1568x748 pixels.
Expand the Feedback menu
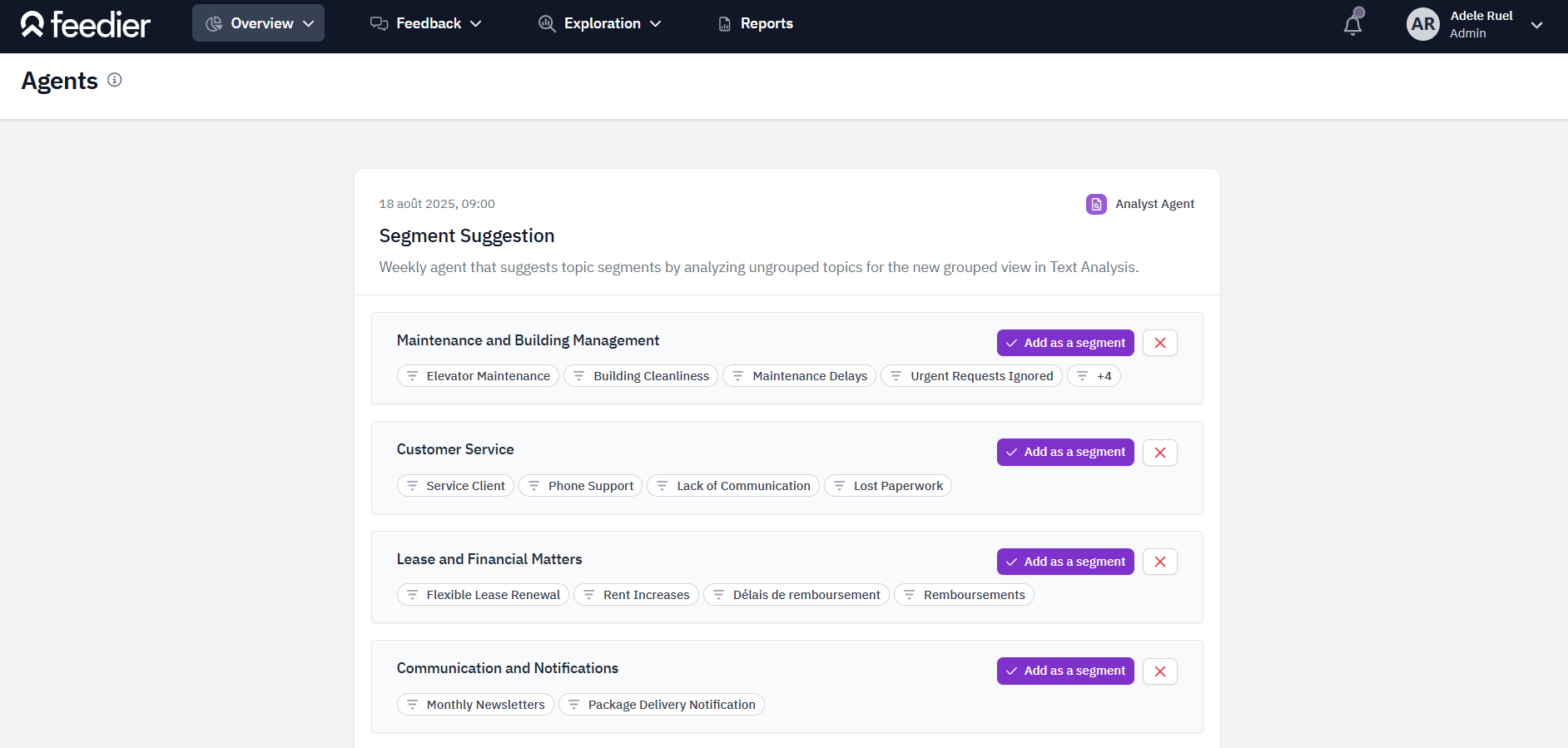click(425, 23)
